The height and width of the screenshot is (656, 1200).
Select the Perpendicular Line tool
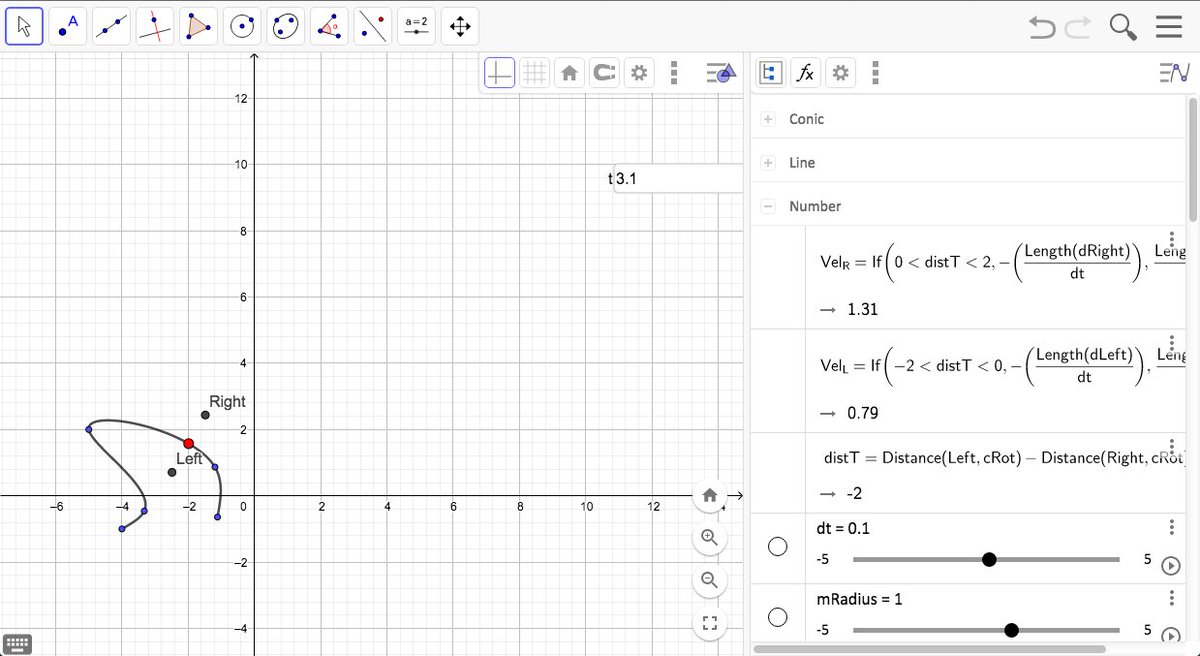[155, 27]
